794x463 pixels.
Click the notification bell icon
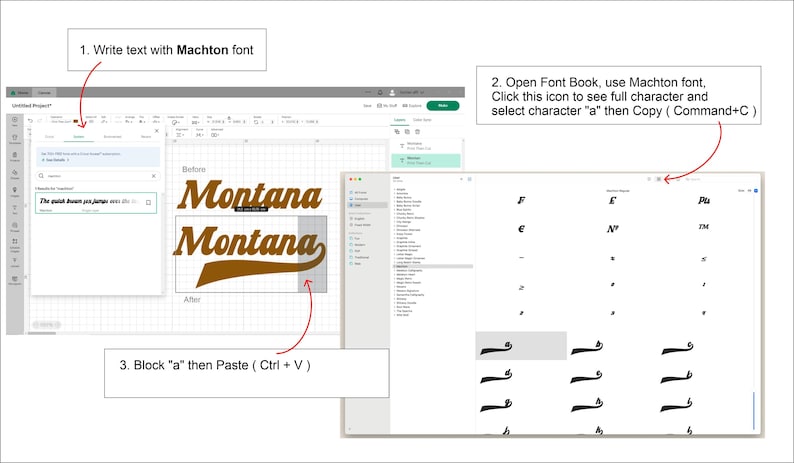tap(380, 92)
